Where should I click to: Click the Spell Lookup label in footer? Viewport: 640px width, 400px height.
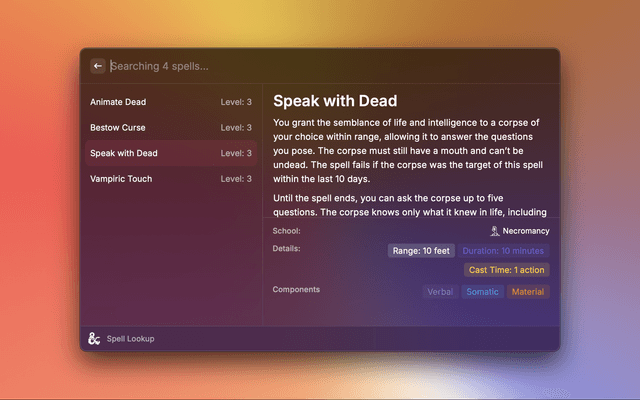[x=131, y=339]
